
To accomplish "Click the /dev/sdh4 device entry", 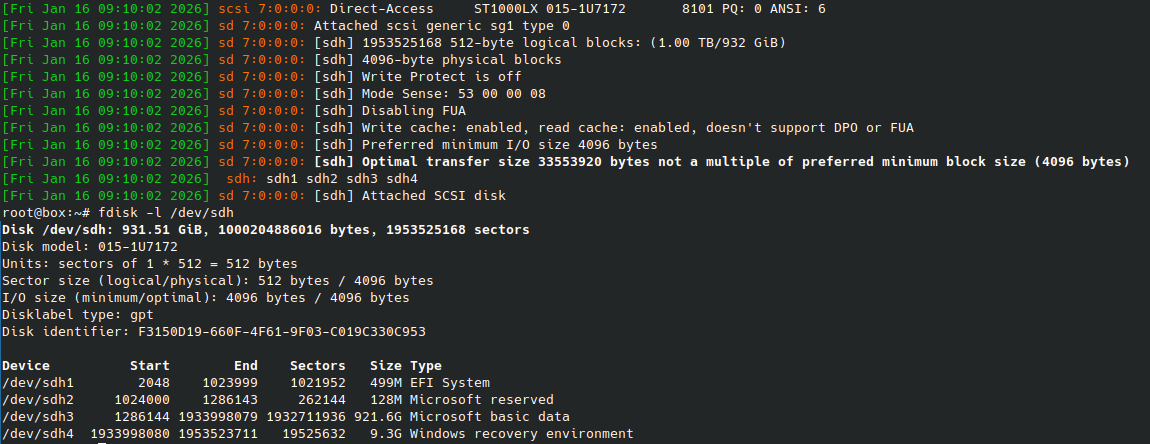I will pyautogui.click(x=38, y=433).
